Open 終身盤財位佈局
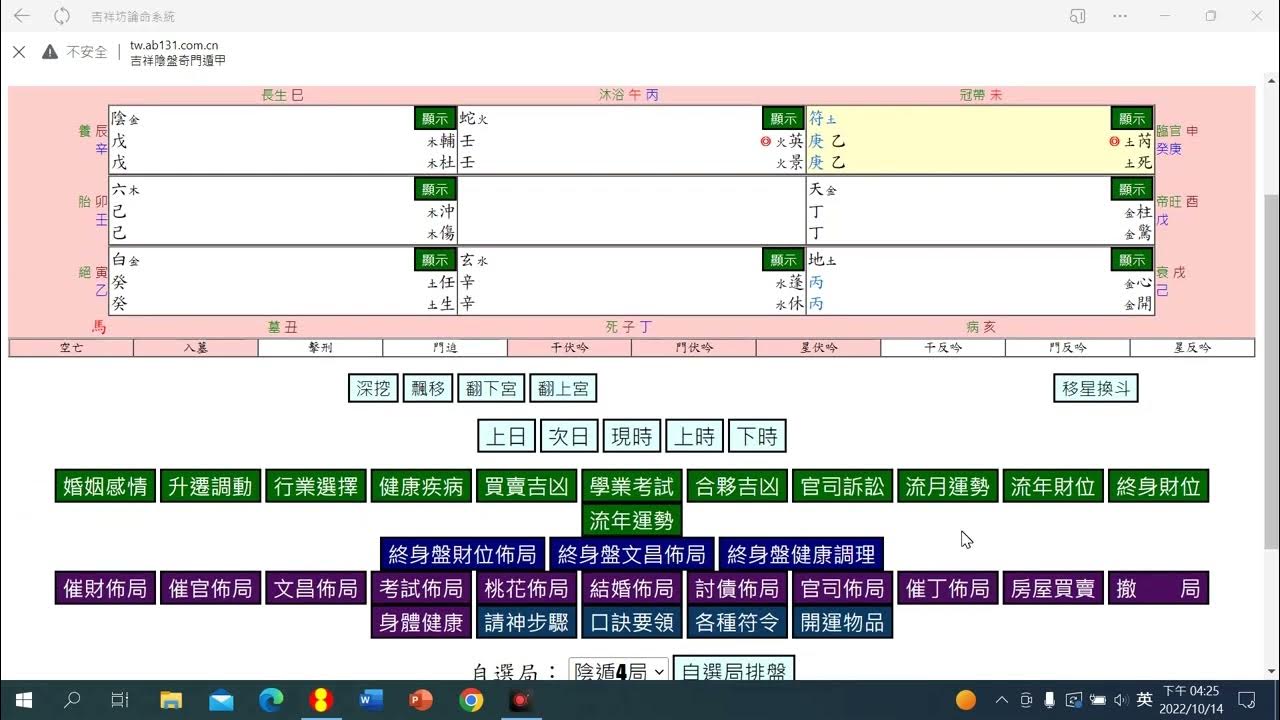The width and height of the screenshot is (1280, 720). pyautogui.click(x=462, y=554)
